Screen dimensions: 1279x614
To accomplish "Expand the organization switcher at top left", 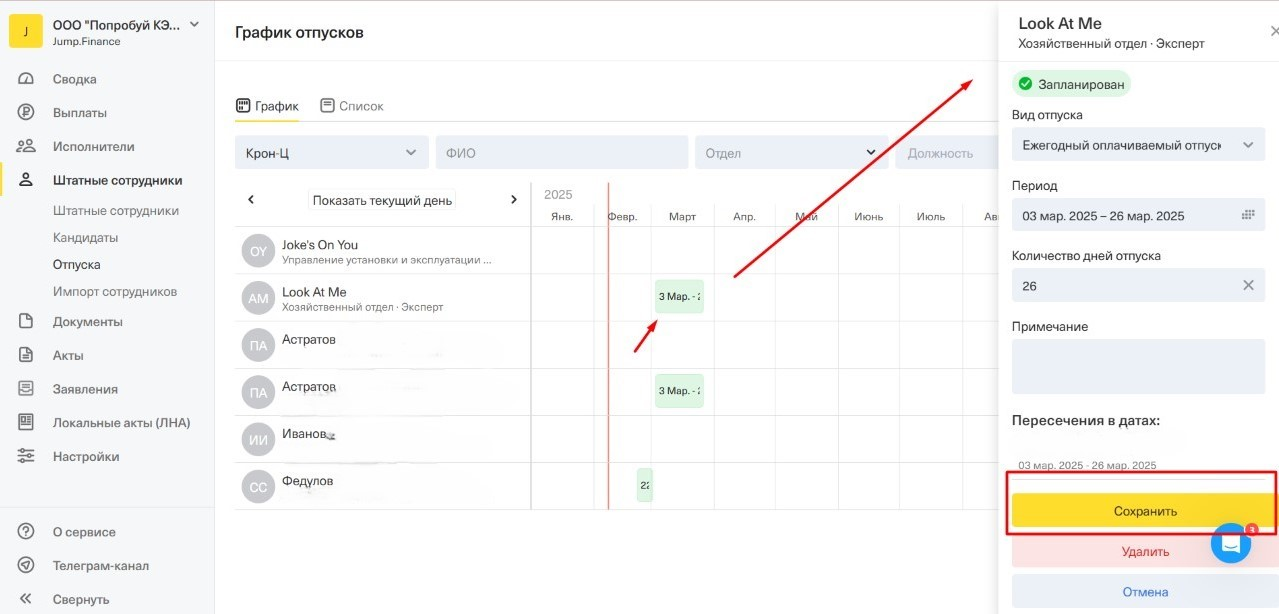I will click(194, 25).
